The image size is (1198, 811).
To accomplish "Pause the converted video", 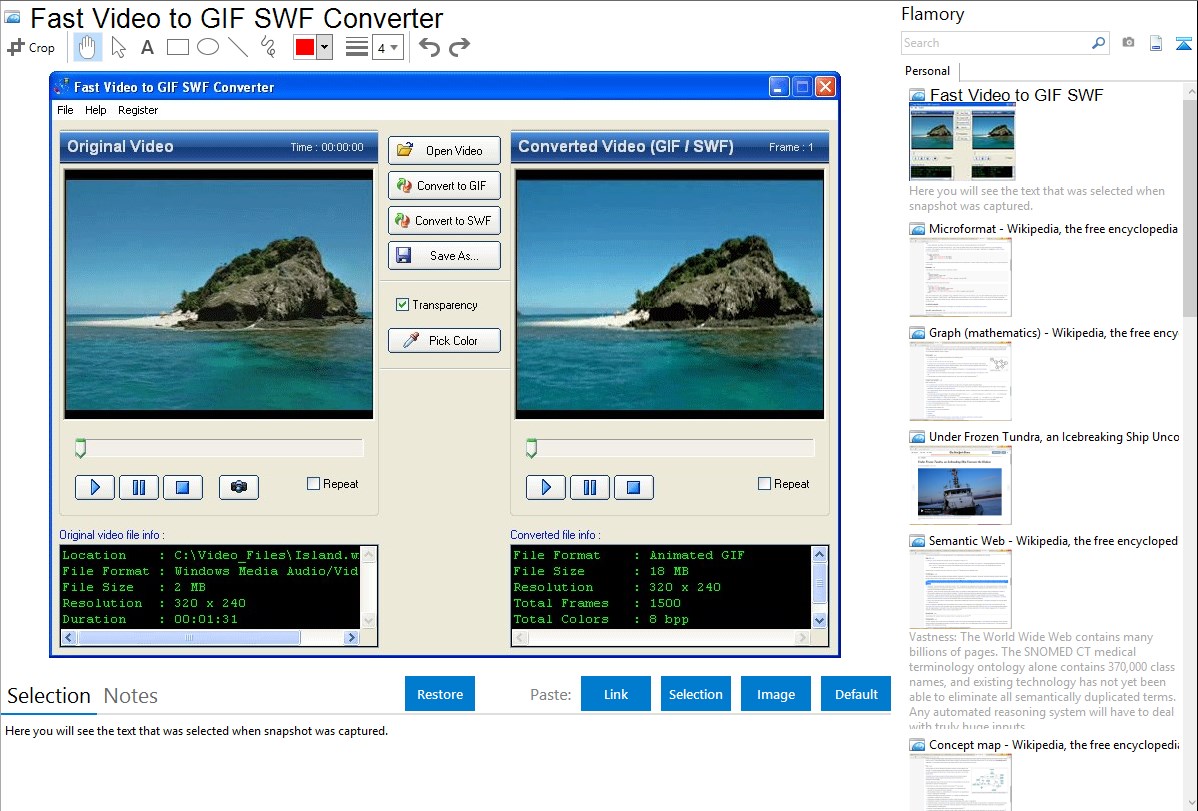I will click(590, 488).
